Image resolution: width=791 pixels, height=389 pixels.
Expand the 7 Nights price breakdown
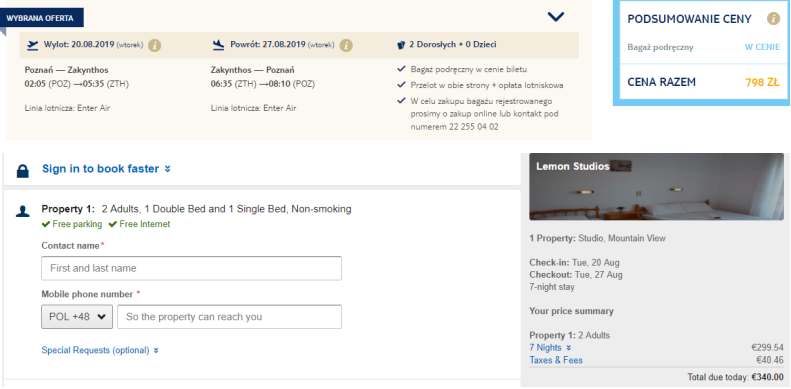[x=550, y=348]
